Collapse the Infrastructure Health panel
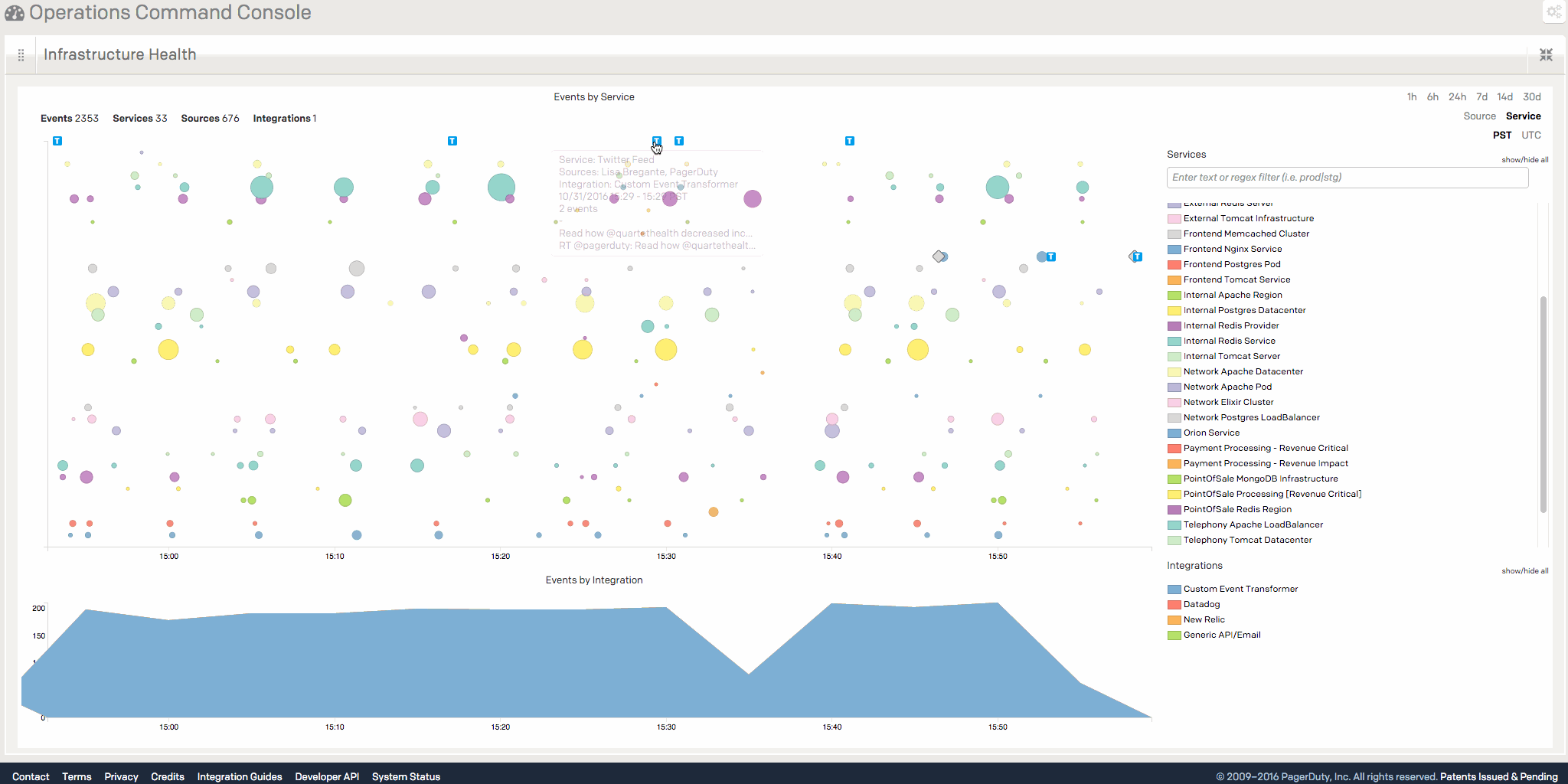1568x784 pixels. 1546,54
